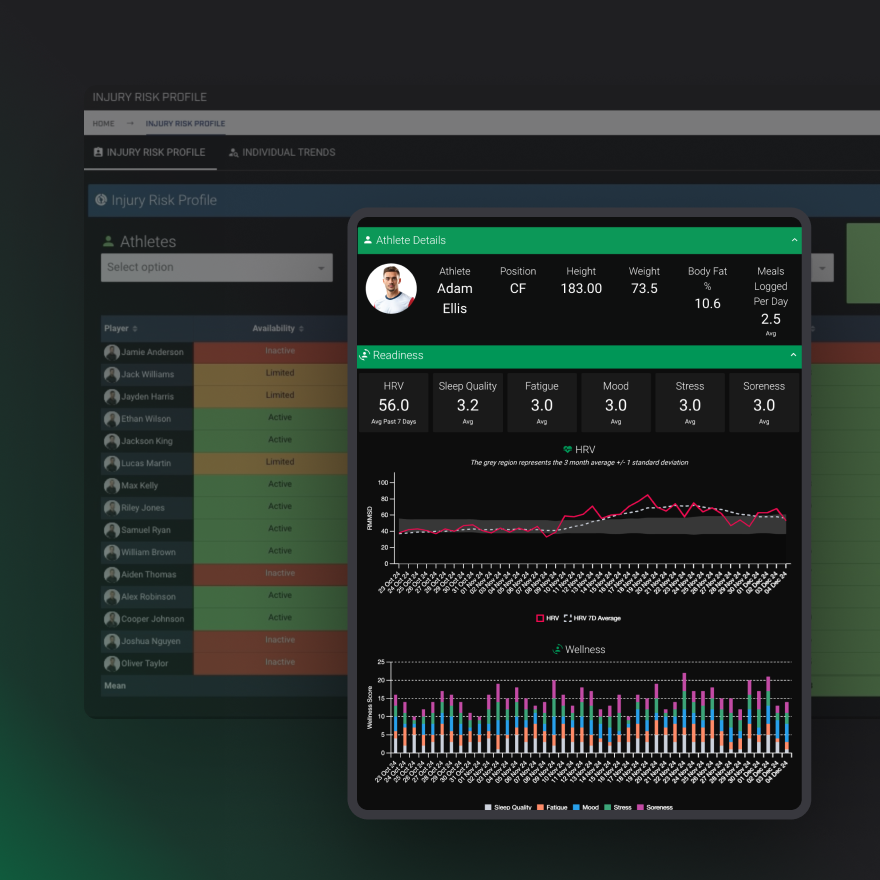Toggle Sleep Quality series in Wellness legend
The width and height of the screenshot is (880, 880).
coord(510,807)
